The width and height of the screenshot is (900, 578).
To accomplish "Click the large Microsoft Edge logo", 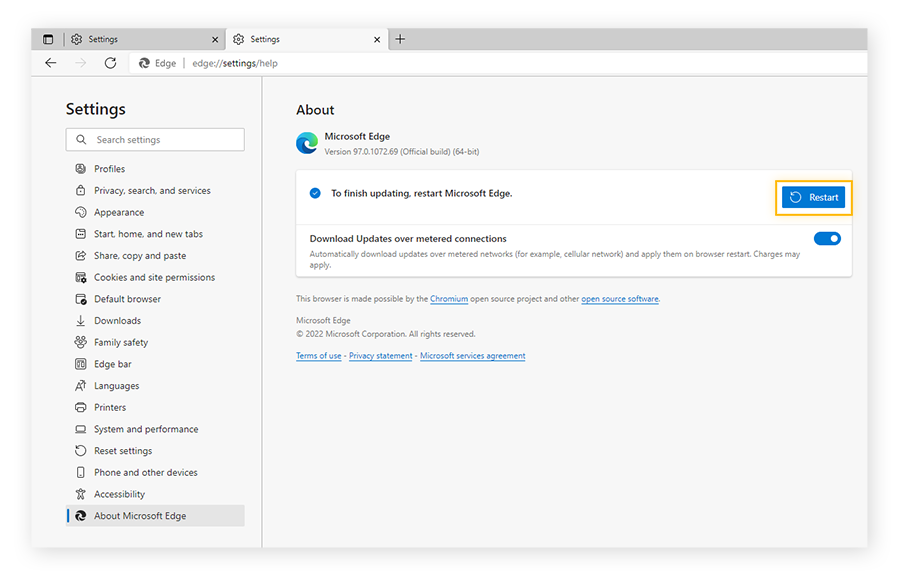I will pyautogui.click(x=307, y=143).
